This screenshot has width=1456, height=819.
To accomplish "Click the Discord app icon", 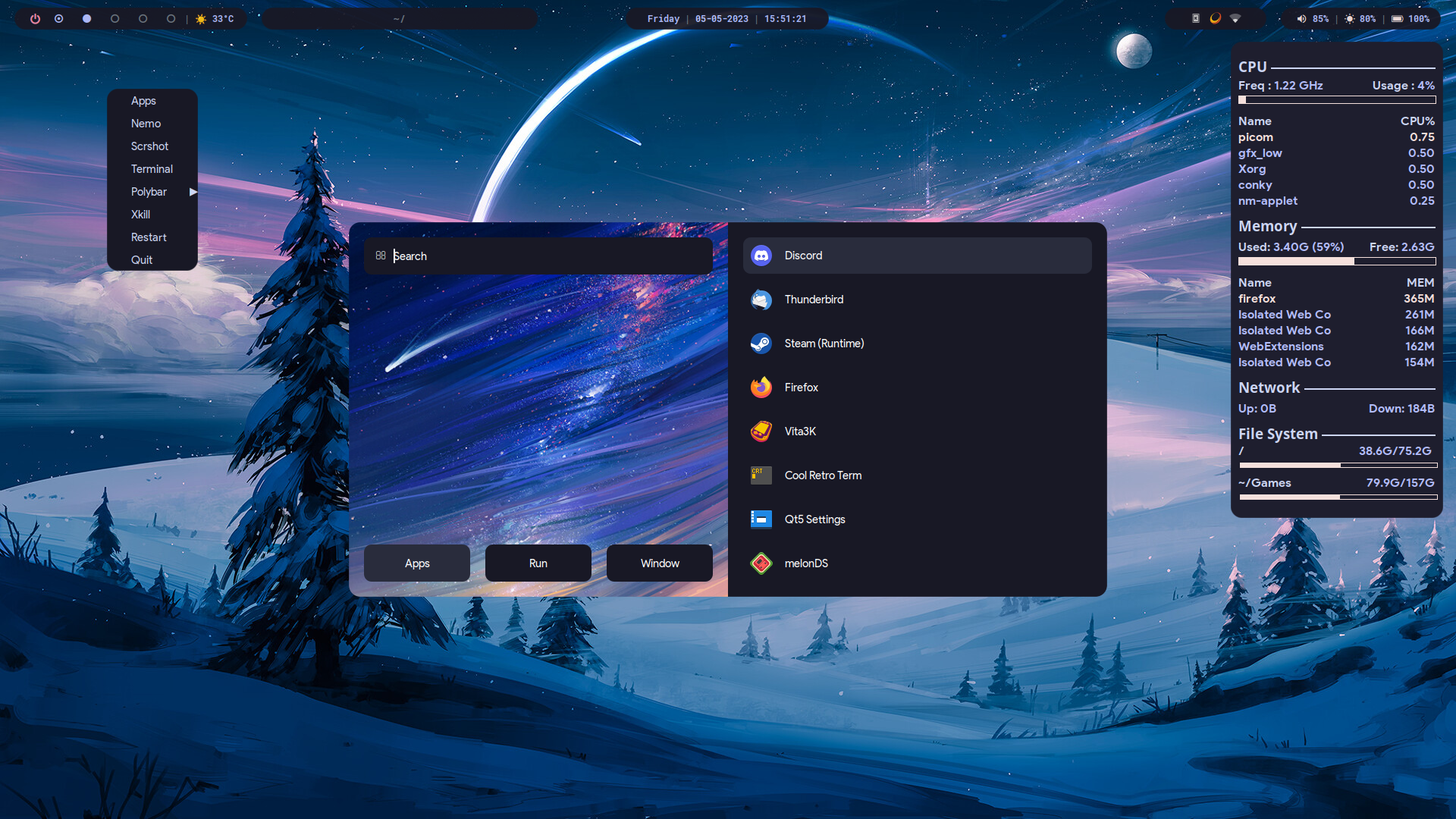I will point(761,256).
